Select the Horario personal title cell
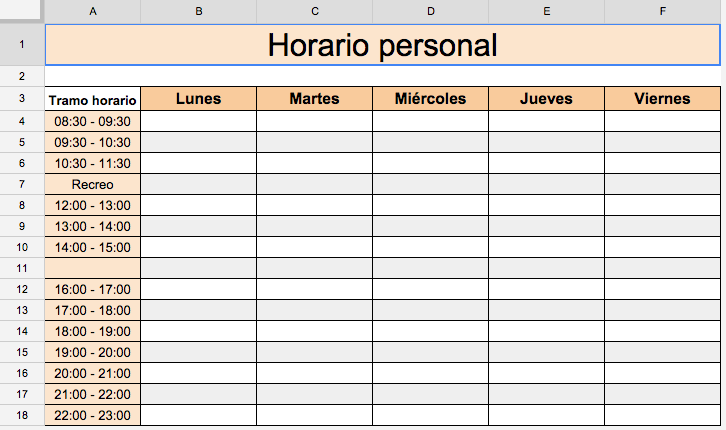 click(x=383, y=45)
